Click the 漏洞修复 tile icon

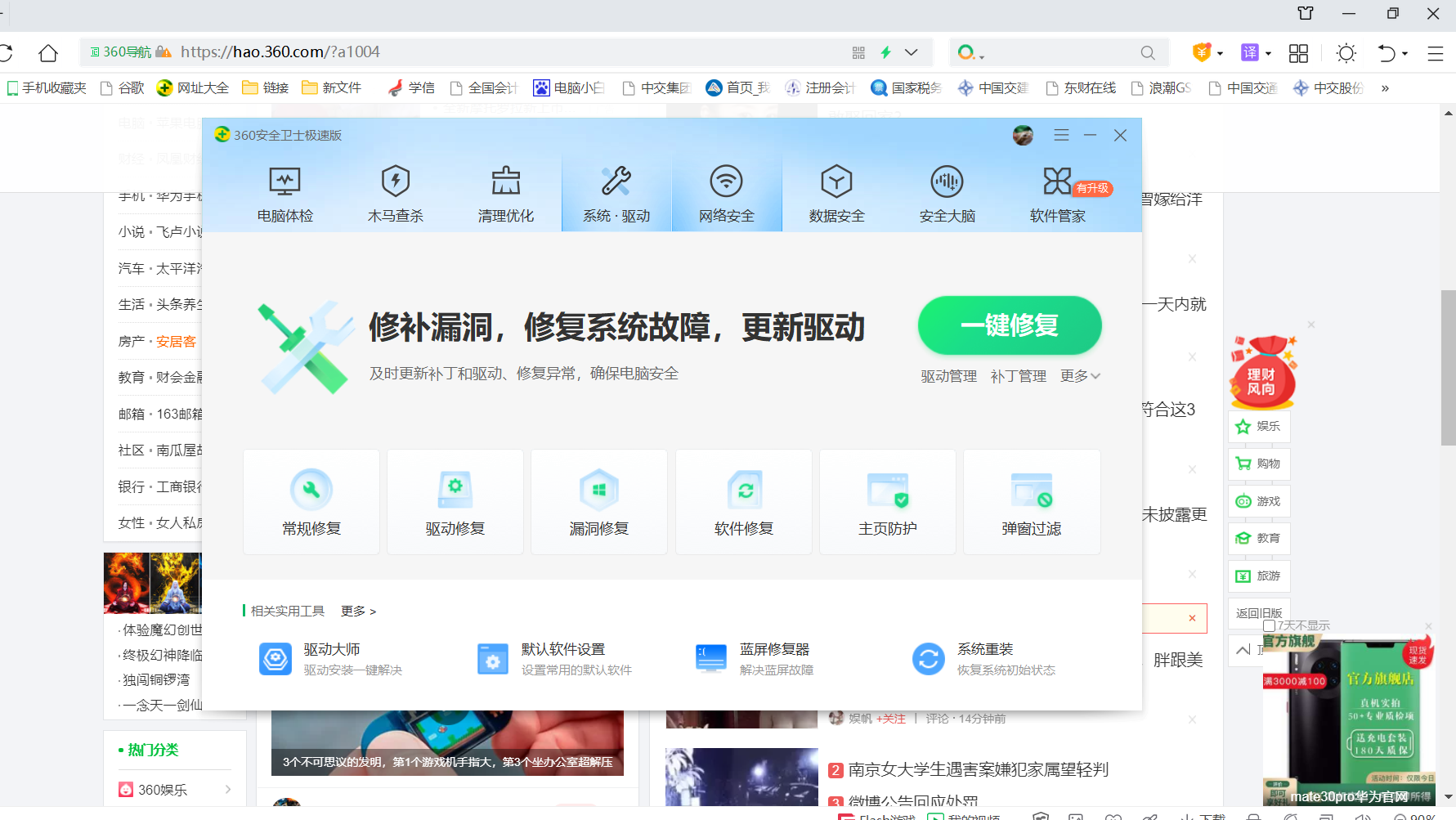(x=599, y=490)
